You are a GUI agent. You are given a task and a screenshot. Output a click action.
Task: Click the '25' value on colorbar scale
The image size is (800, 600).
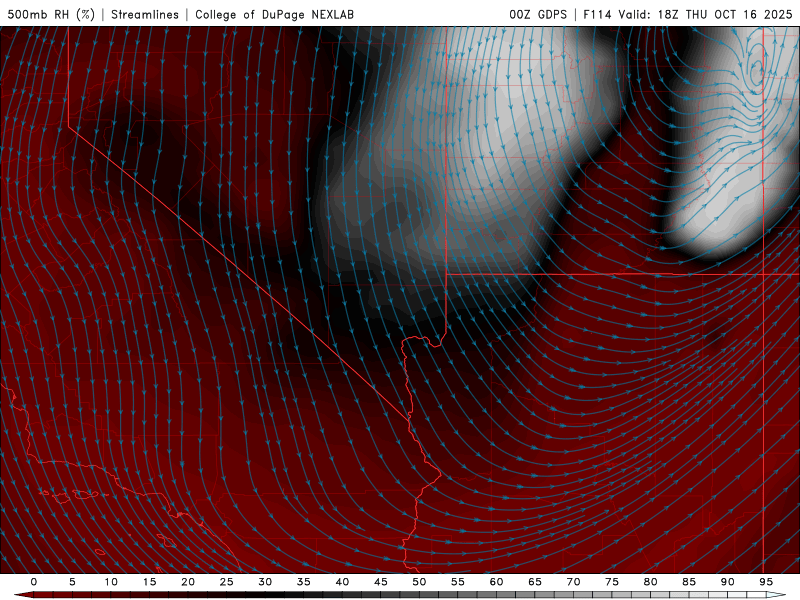pyautogui.click(x=227, y=582)
